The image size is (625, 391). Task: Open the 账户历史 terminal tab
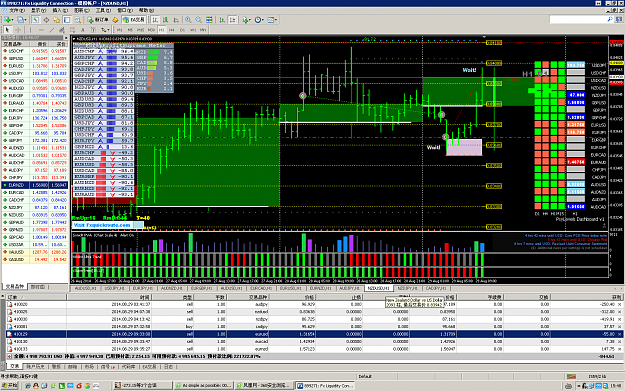[35, 366]
